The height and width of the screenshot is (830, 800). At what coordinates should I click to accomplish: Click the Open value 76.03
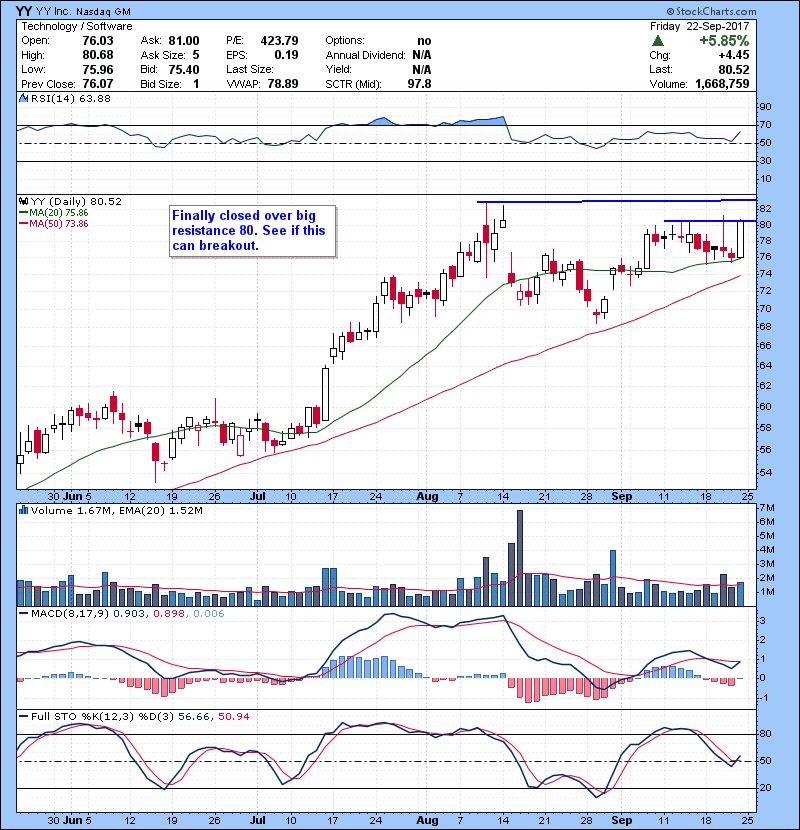pos(98,41)
